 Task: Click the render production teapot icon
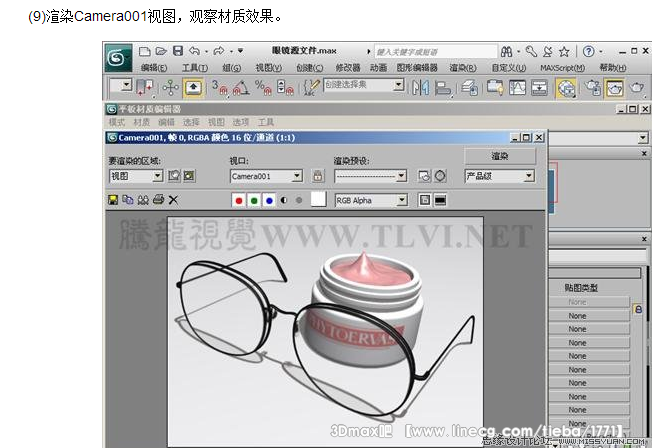(x=637, y=88)
